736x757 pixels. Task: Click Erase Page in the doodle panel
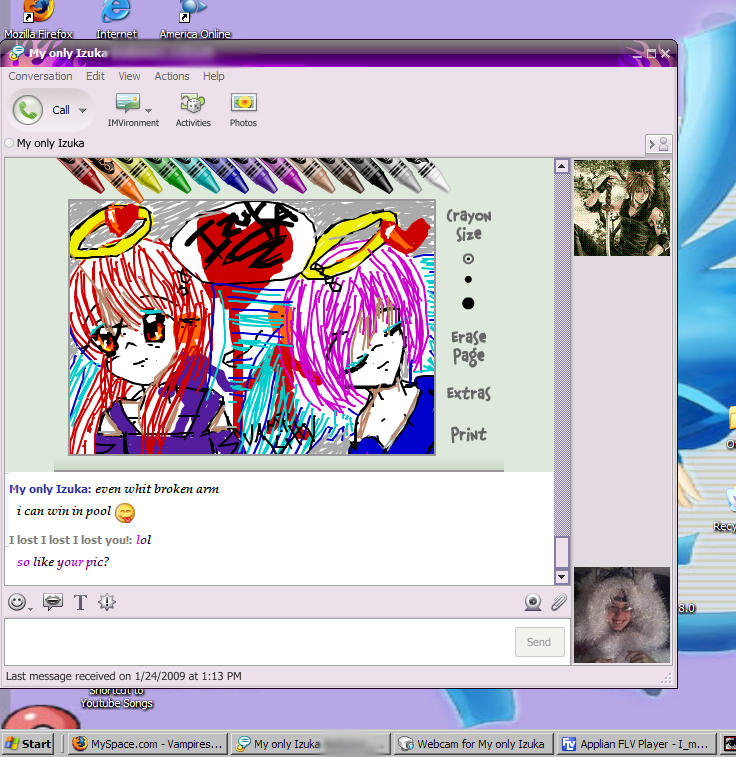pyautogui.click(x=469, y=348)
